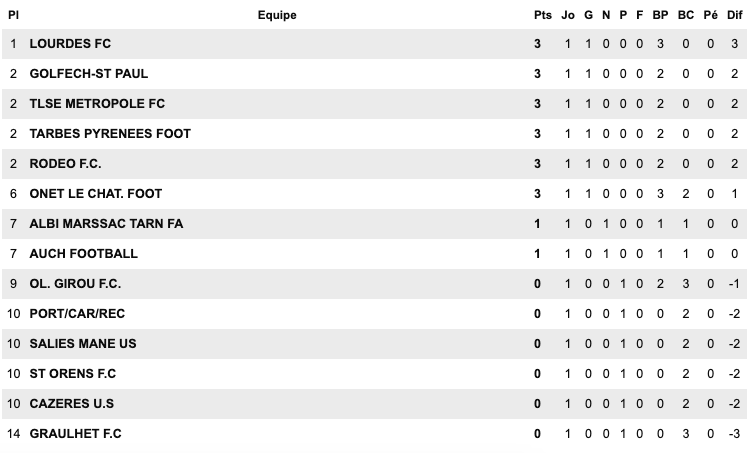Click the BP column header

click(x=660, y=15)
